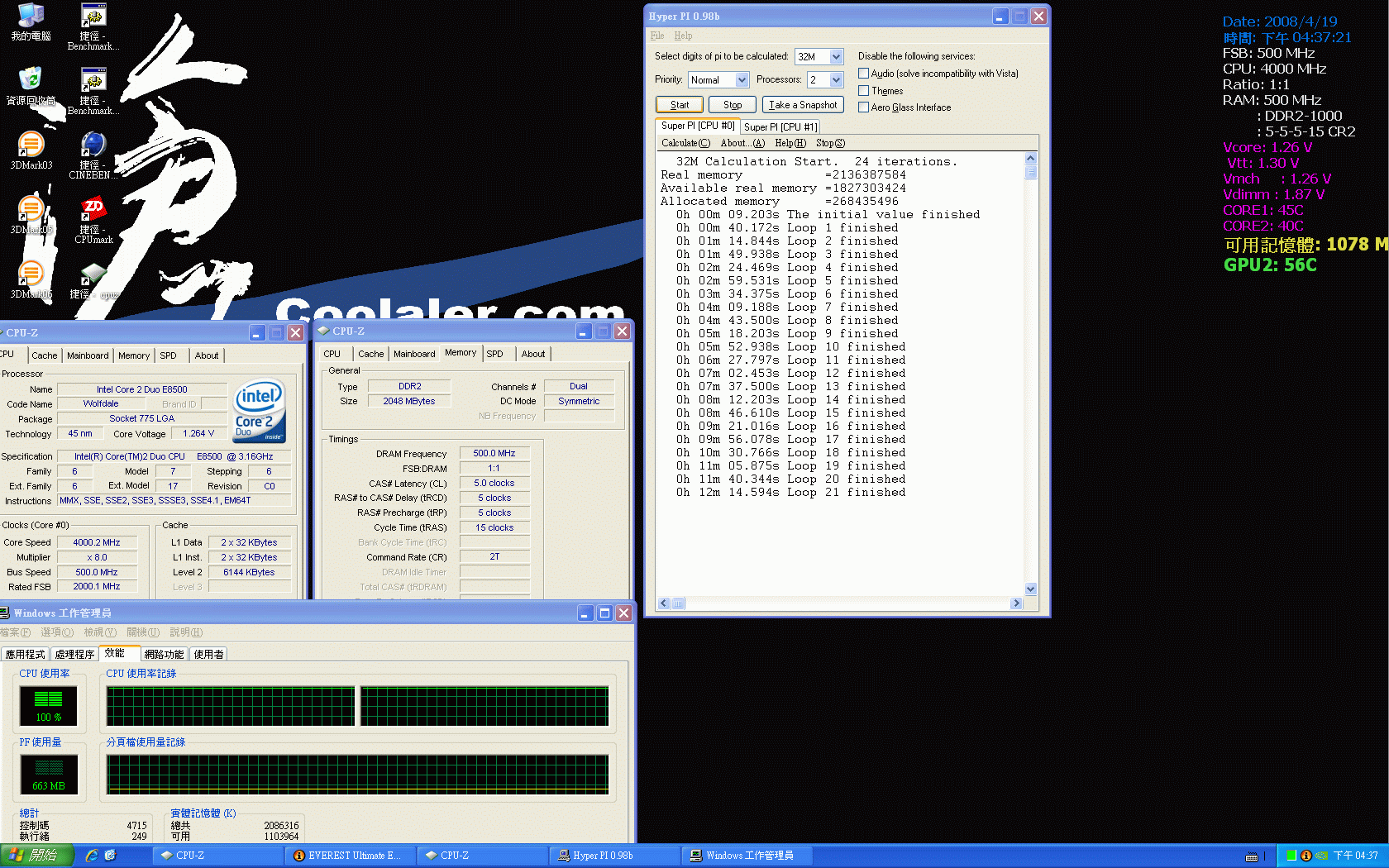Switch to Cache tab in left CPU-Z
This screenshot has width=1389, height=868.
click(x=45, y=355)
